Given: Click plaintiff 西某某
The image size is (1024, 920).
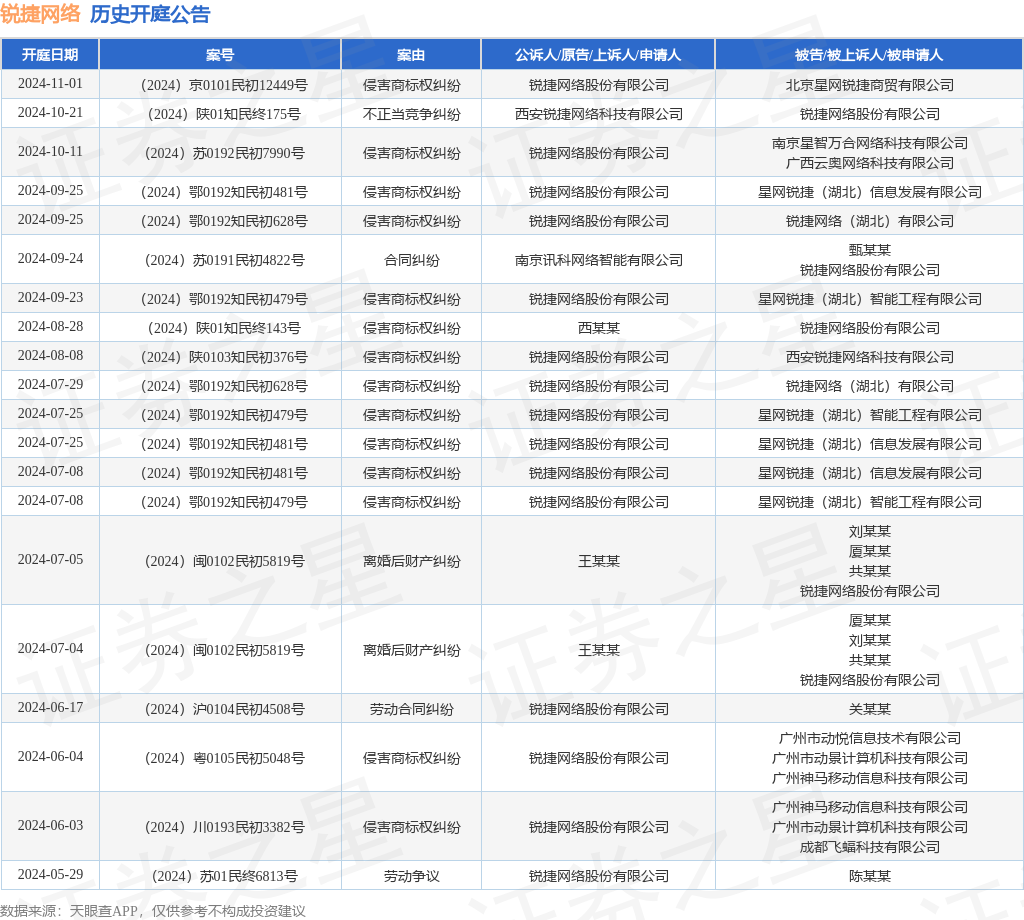Looking at the screenshot, I should 599,328.
